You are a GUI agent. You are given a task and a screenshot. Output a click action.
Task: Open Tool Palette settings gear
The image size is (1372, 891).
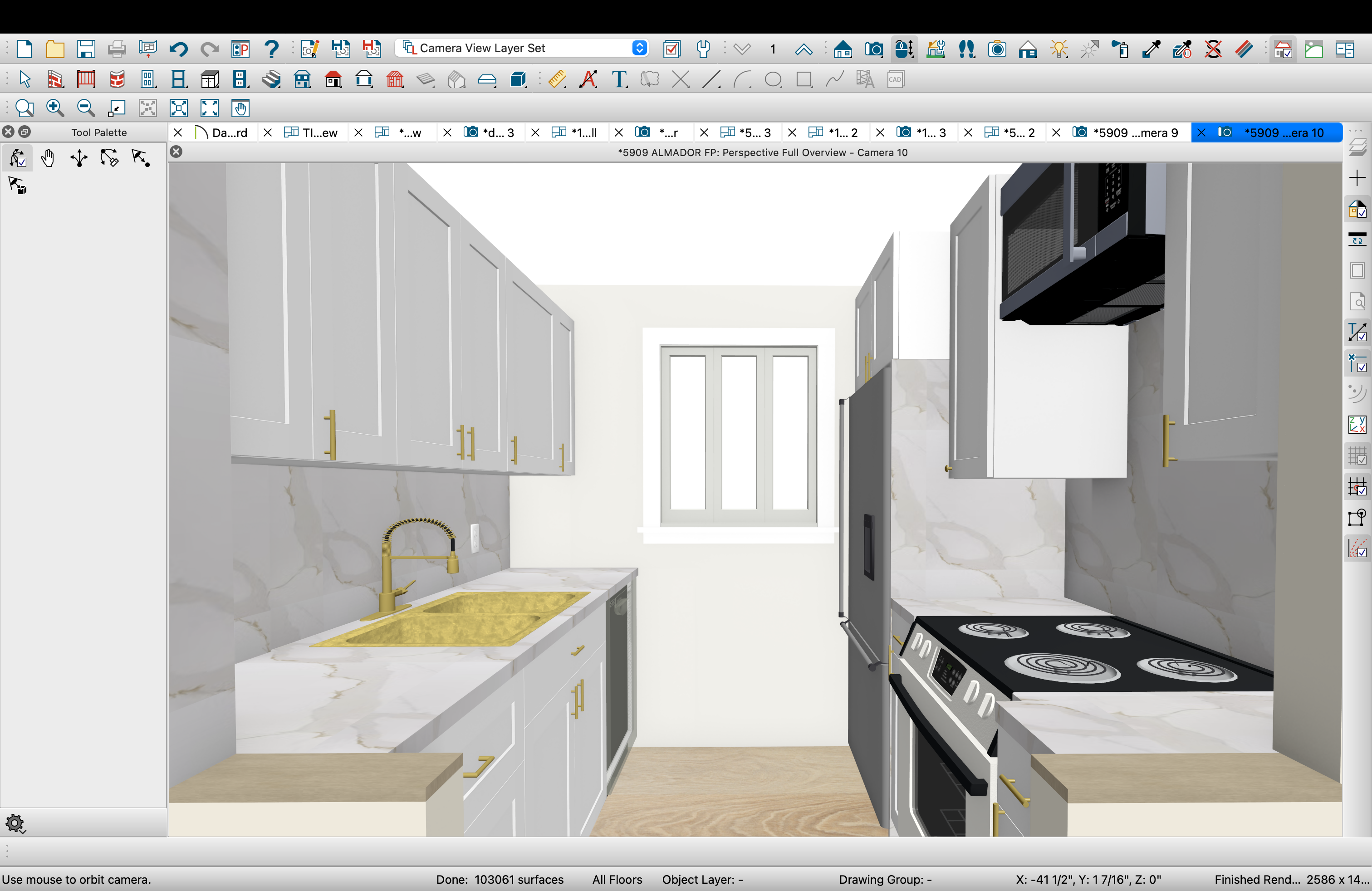15,823
